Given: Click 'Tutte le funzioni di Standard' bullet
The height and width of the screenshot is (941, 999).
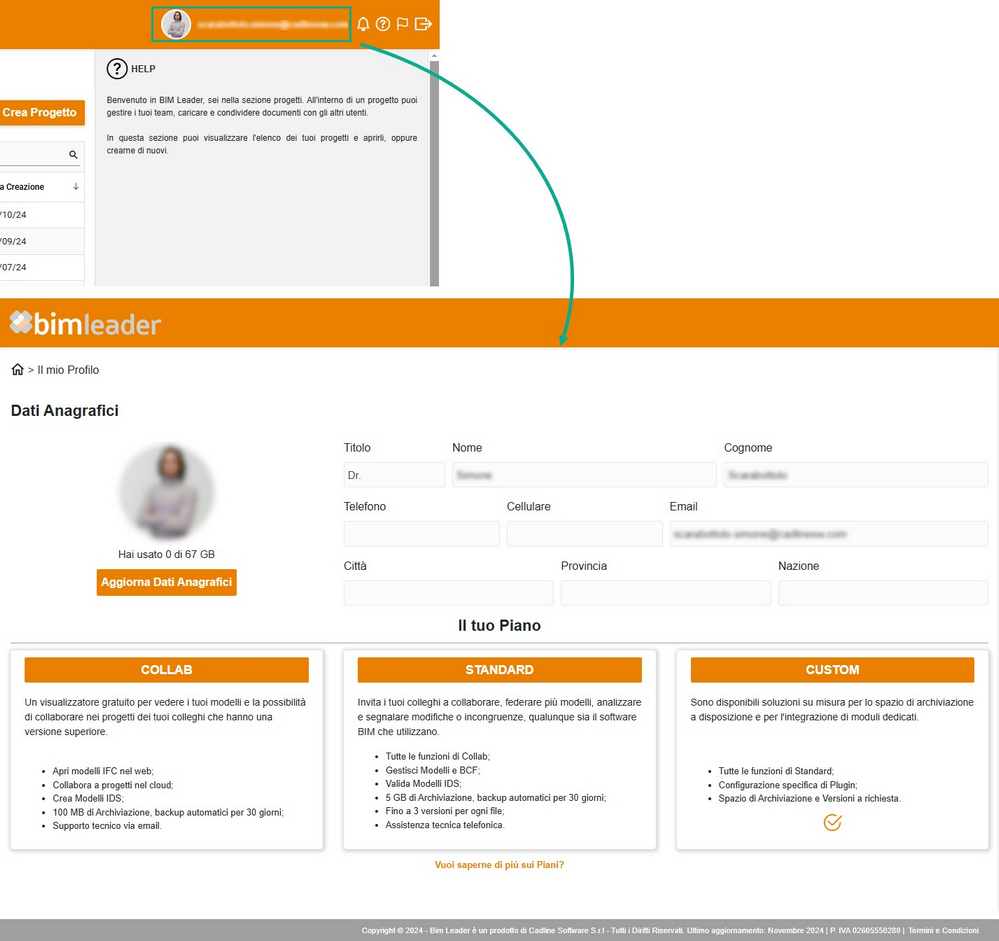Looking at the screenshot, I should 776,771.
